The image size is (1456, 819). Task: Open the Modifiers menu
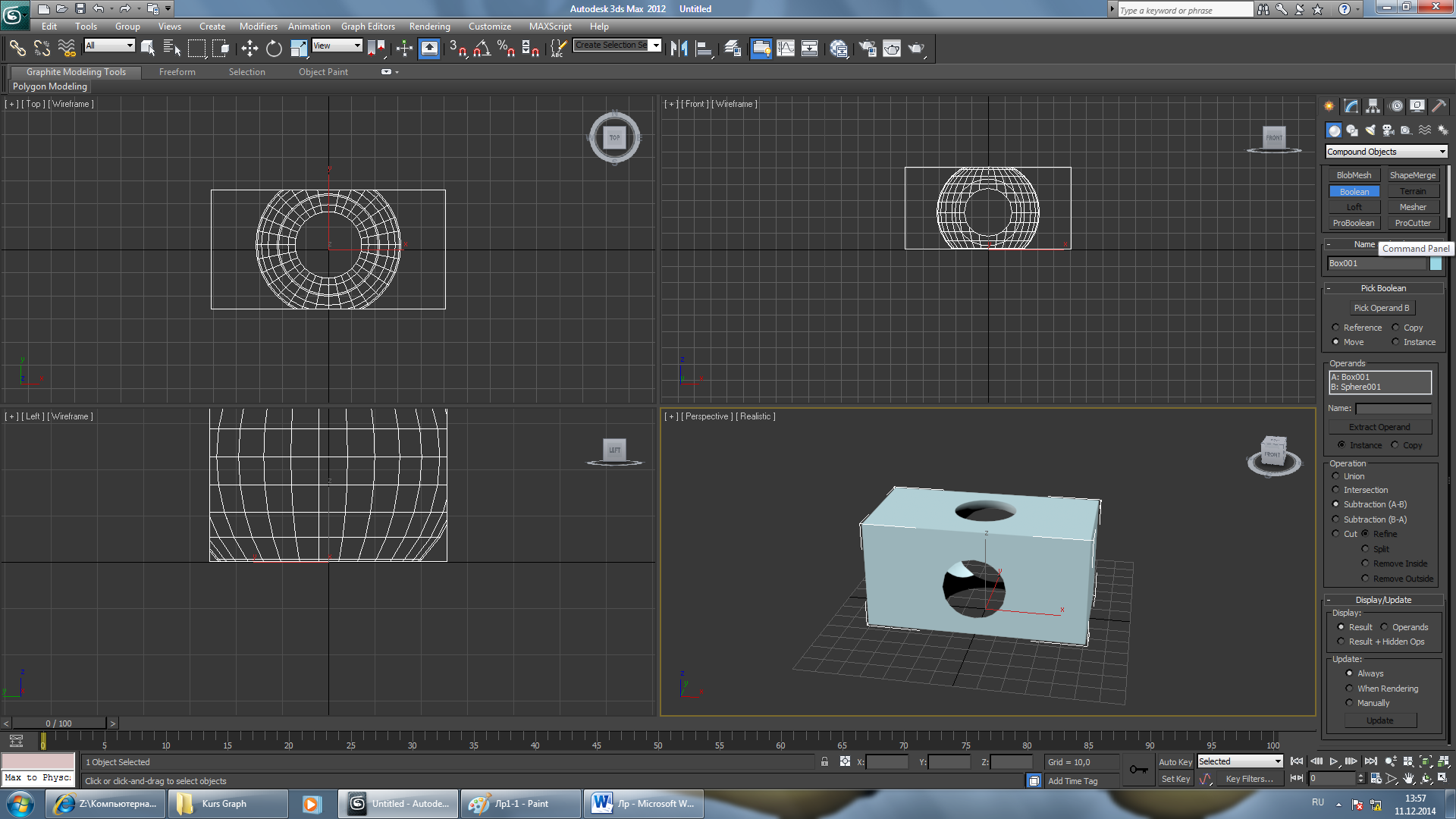click(x=258, y=27)
